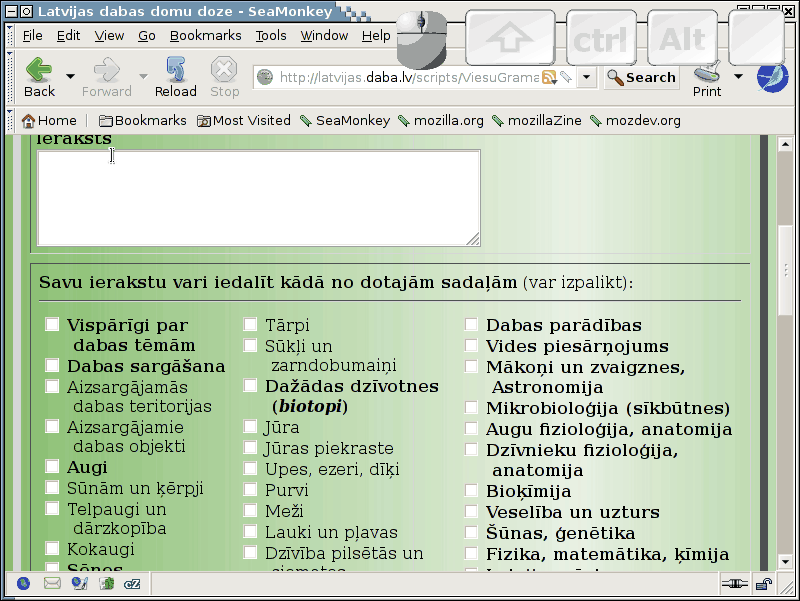This screenshot has width=800, height=601.
Task: Check the Purvi category
Action: coord(250,489)
